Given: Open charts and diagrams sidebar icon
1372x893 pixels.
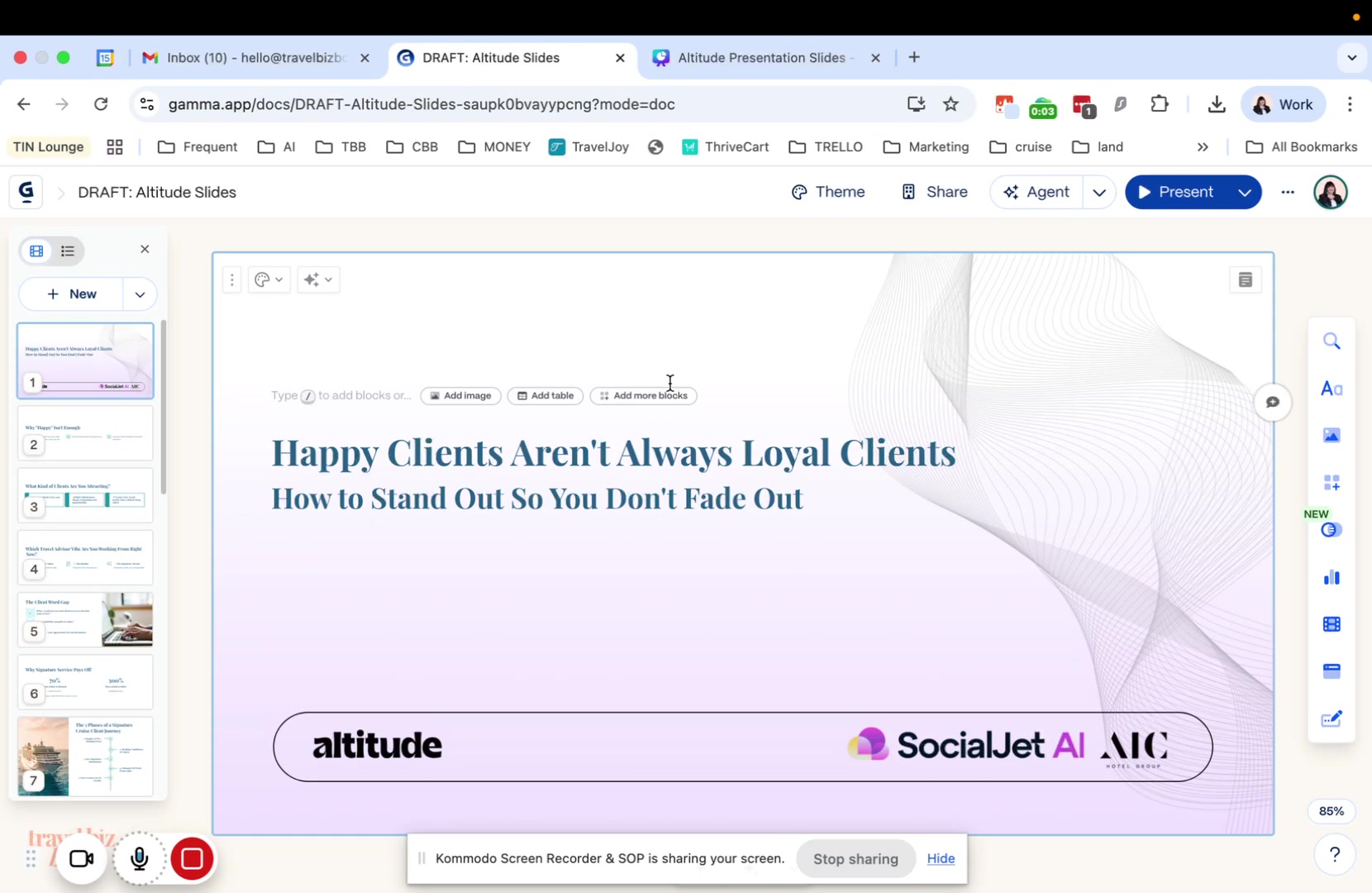Looking at the screenshot, I should (1331, 577).
